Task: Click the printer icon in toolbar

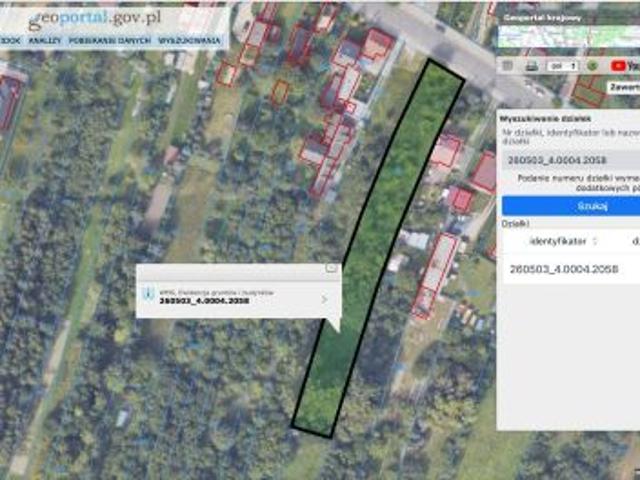Action: [531, 66]
